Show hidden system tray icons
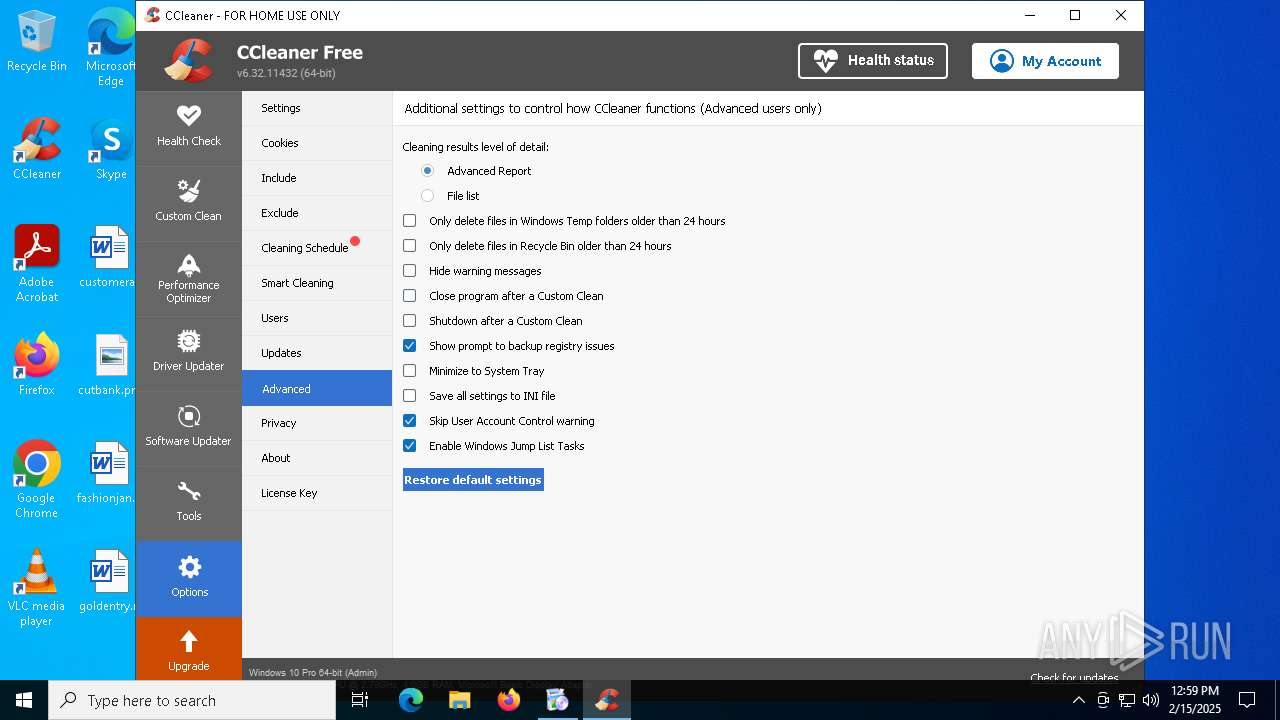The image size is (1280, 720). click(x=1079, y=700)
